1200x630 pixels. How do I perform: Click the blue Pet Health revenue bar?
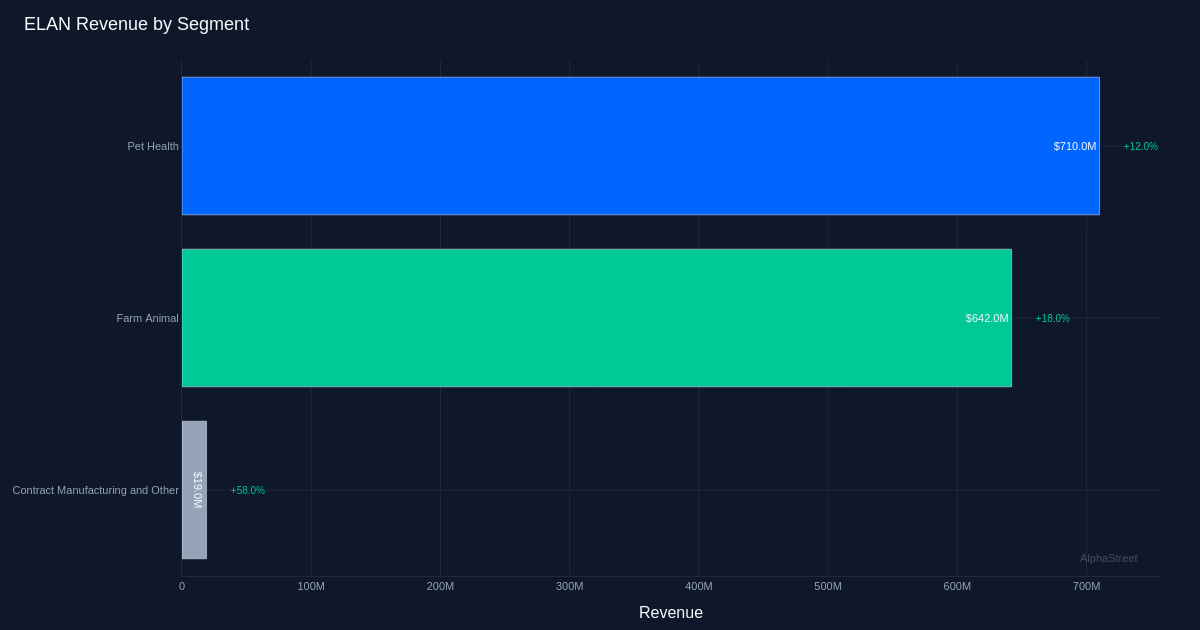coord(640,146)
